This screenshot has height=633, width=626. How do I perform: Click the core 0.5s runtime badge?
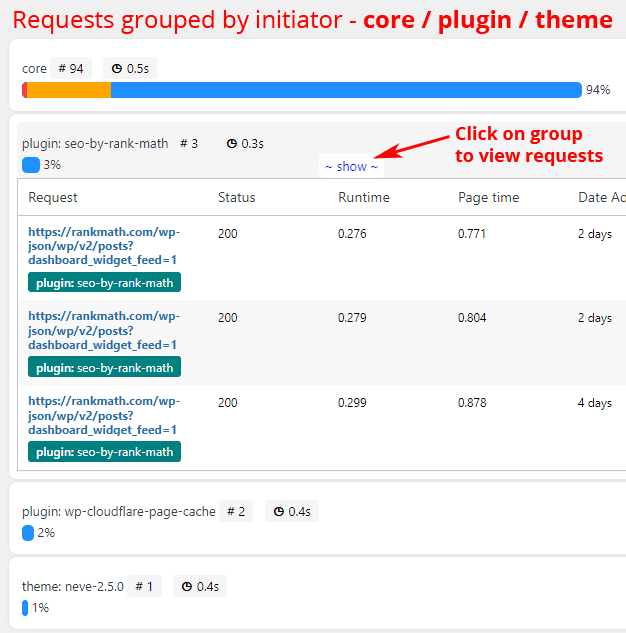tap(130, 68)
